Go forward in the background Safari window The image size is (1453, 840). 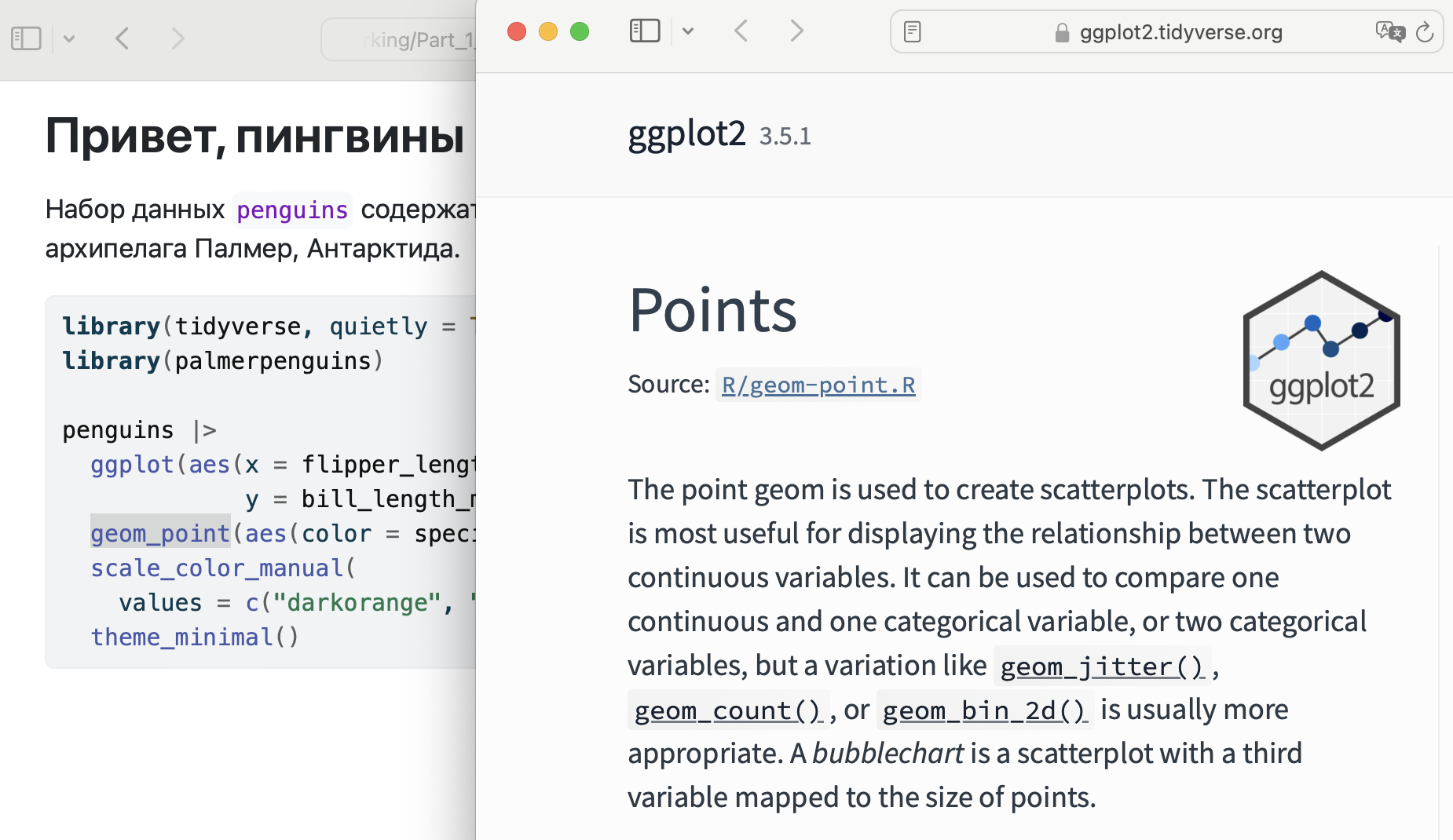(178, 38)
